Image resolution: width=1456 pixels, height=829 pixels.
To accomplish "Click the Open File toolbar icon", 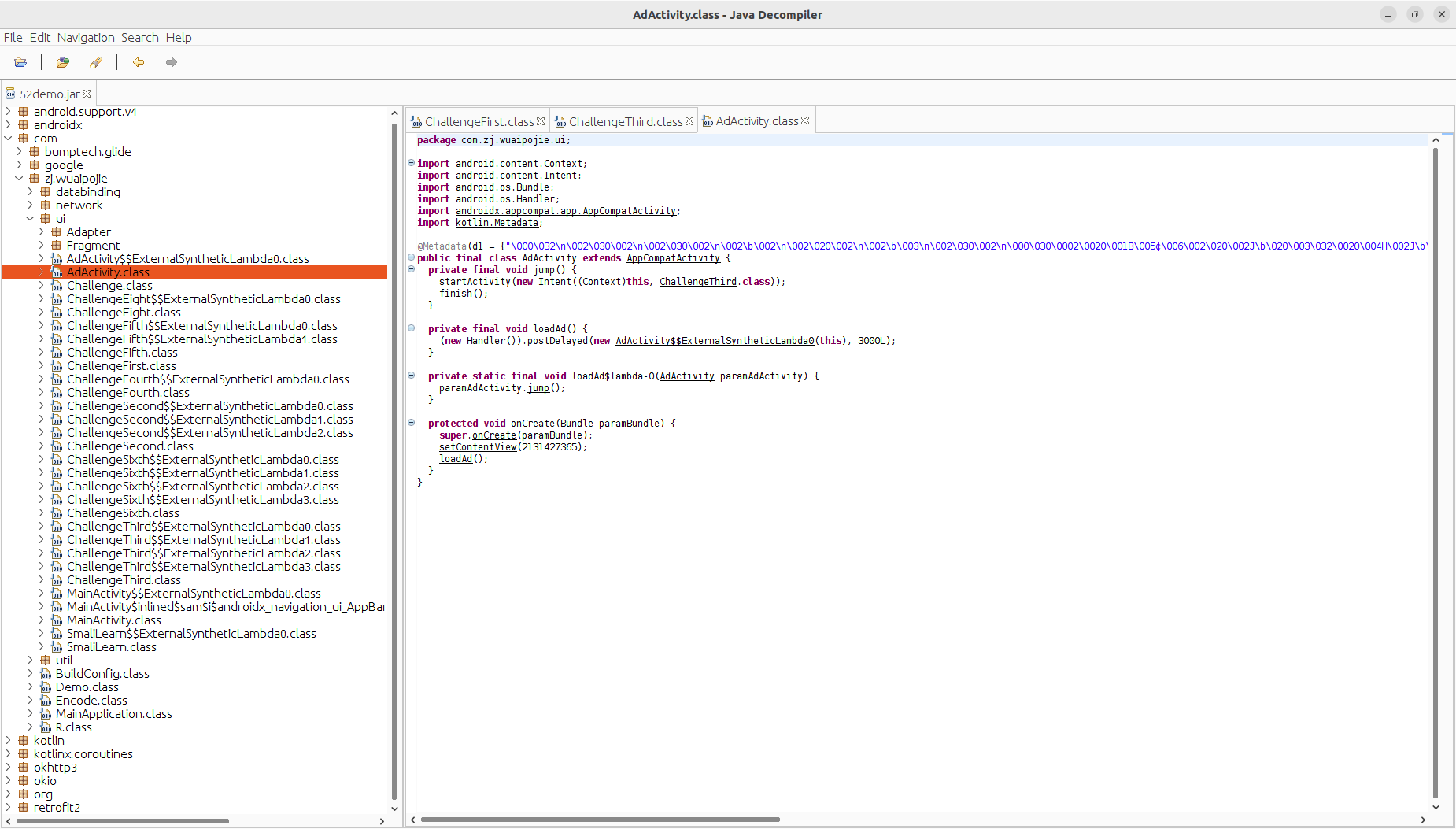I will [20, 62].
